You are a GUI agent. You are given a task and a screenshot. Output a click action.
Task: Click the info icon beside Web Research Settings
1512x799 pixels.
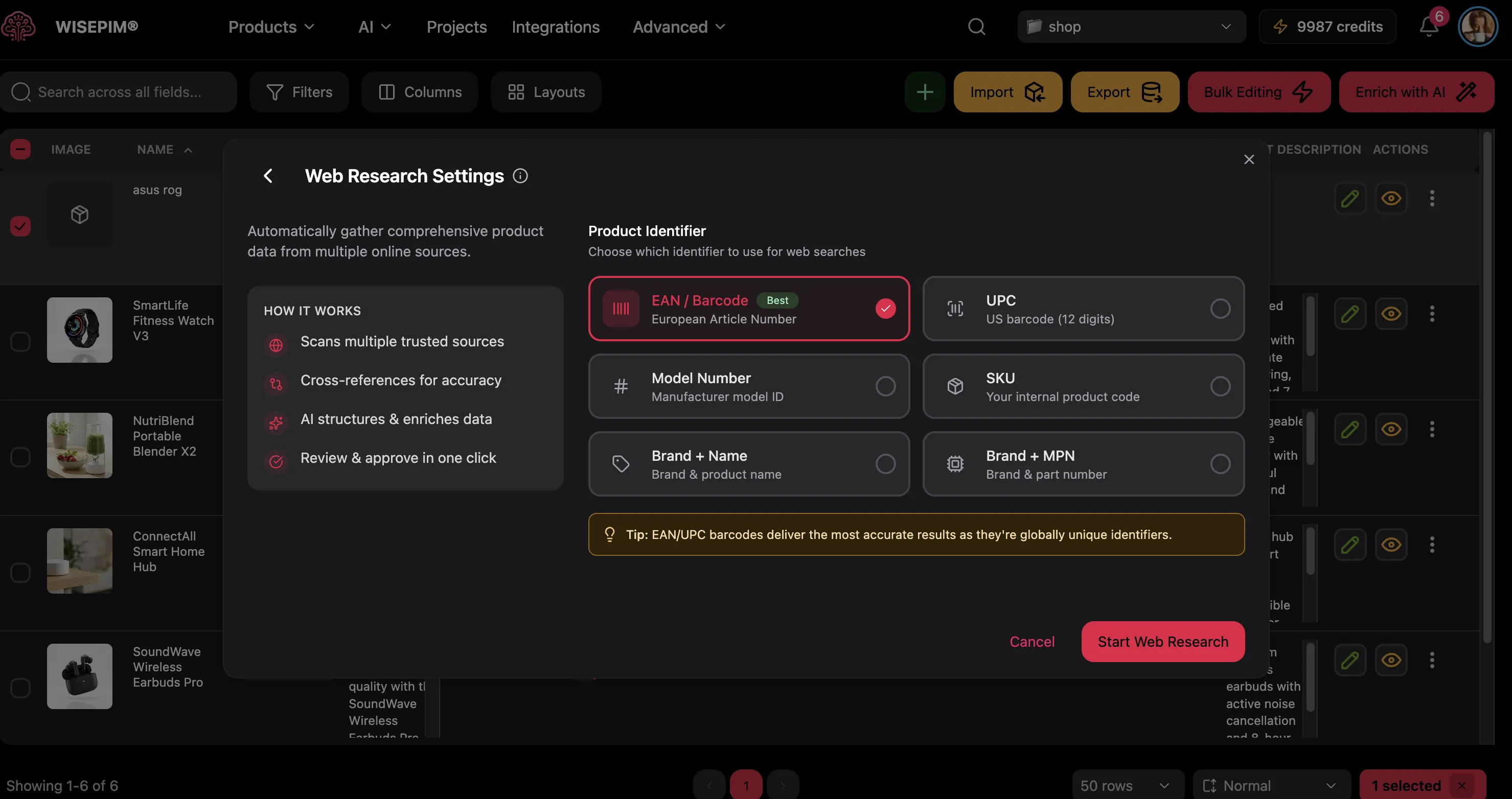pyautogui.click(x=520, y=175)
